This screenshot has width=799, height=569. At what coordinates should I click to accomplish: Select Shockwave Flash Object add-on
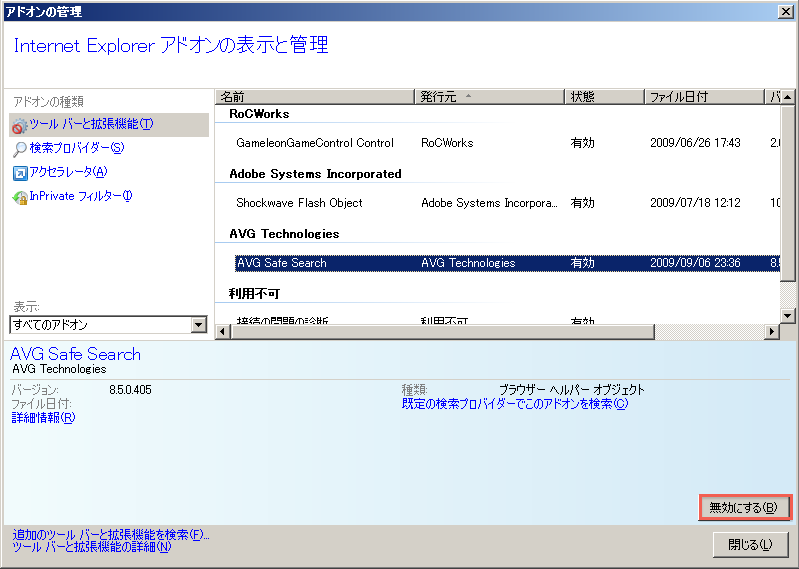[x=507, y=203]
